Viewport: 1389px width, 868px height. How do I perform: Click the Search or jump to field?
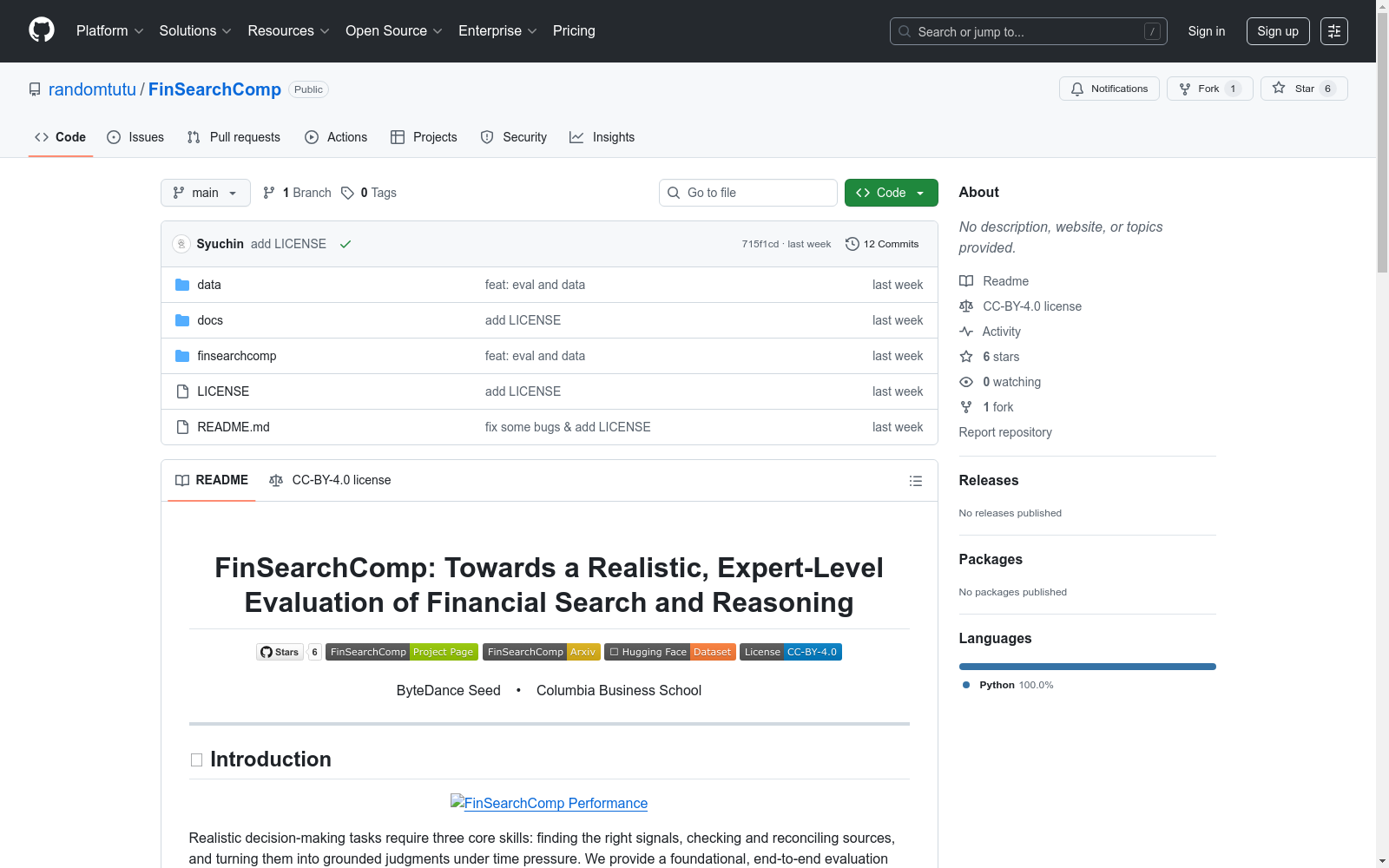pyautogui.click(x=1029, y=31)
